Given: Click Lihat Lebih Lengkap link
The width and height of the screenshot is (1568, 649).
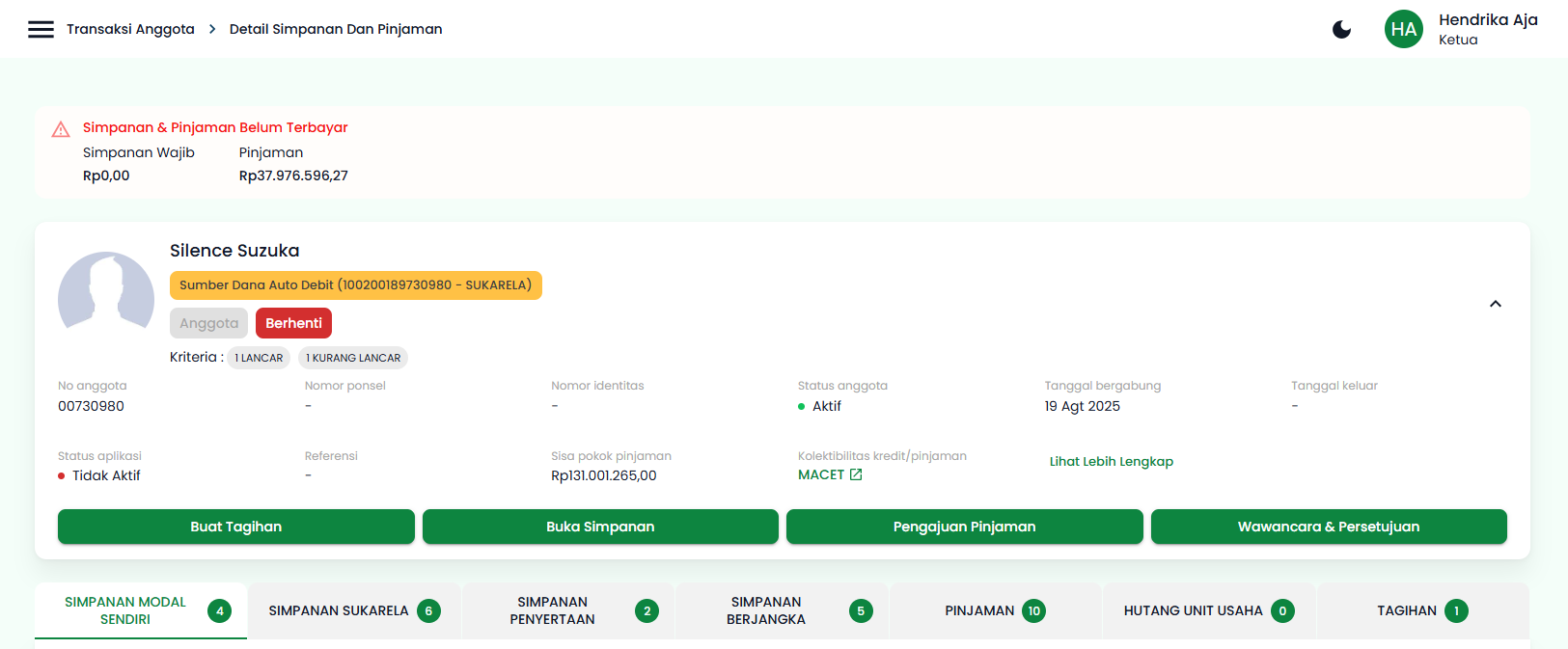Looking at the screenshot, I should (1111, 461).
